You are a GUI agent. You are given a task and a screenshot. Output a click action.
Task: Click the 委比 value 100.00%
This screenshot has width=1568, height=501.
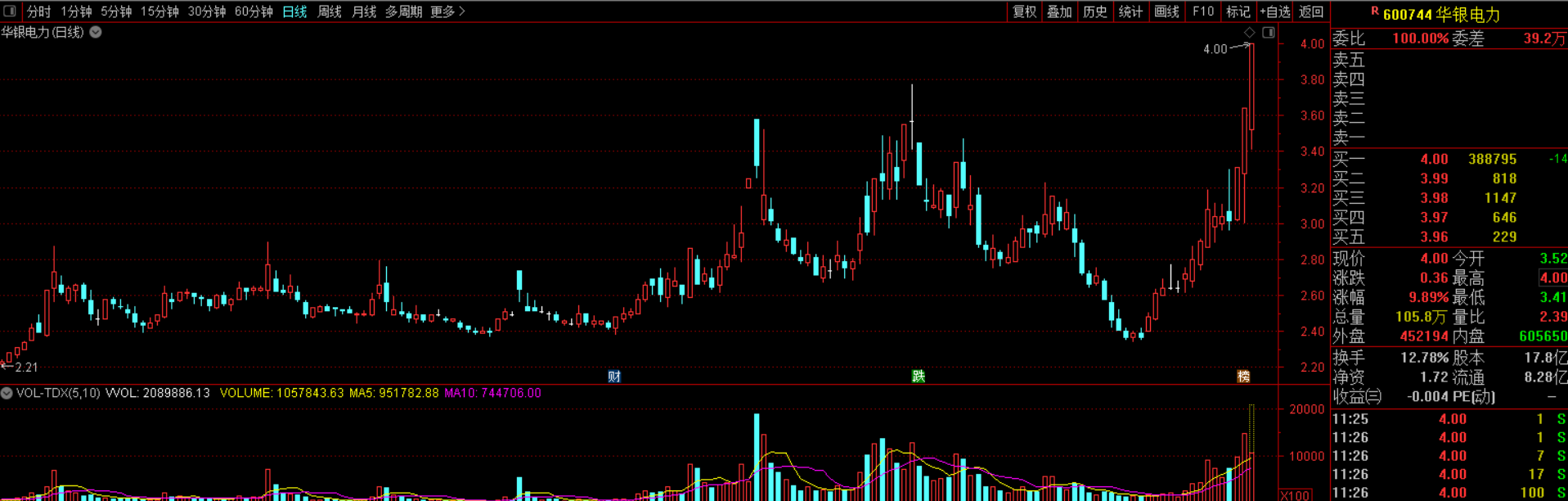coord(1421,38)
